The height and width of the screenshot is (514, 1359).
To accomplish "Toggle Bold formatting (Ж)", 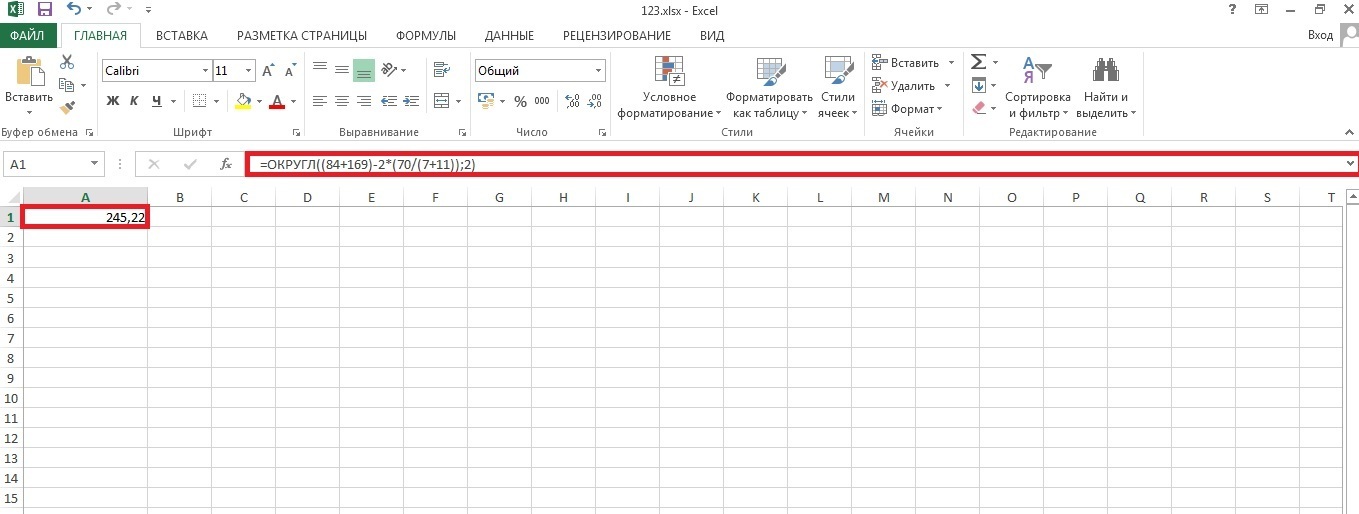I will [113, 101].
